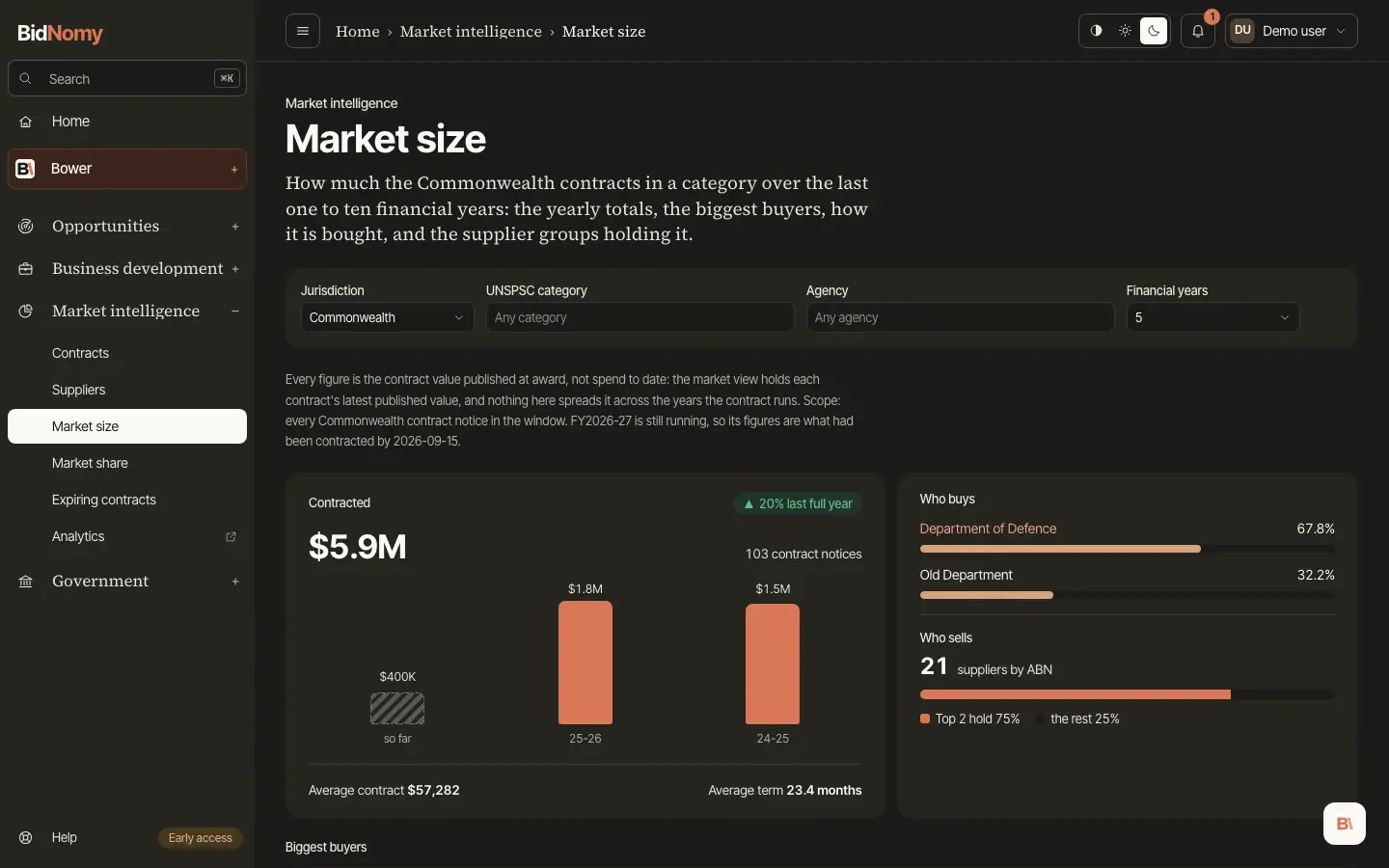The width and height of the screenshot is (1389, 868).
Task: Click the Agency filter field
Action: 960,317
